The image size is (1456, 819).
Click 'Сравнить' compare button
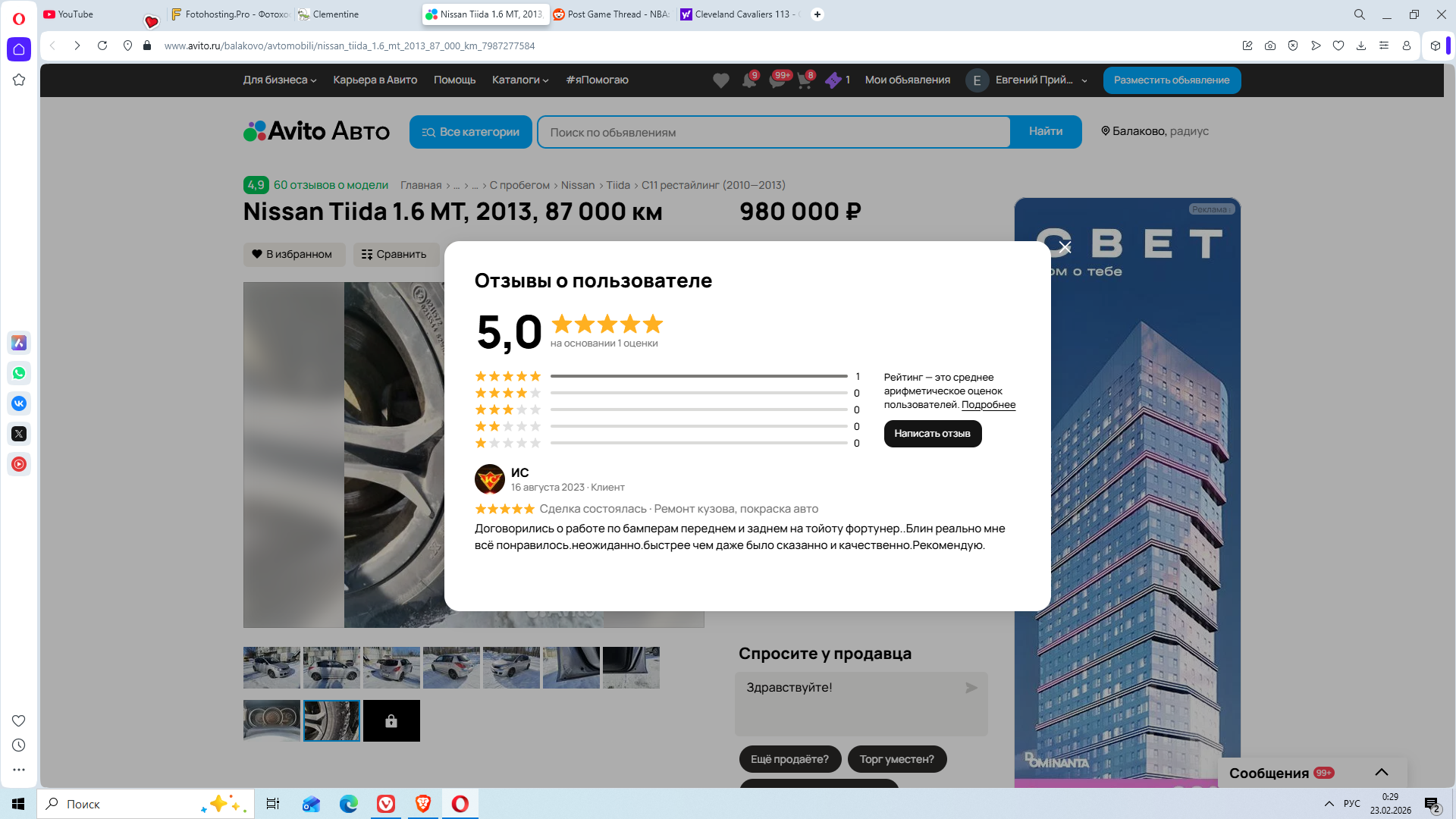[x=394, y=254]
